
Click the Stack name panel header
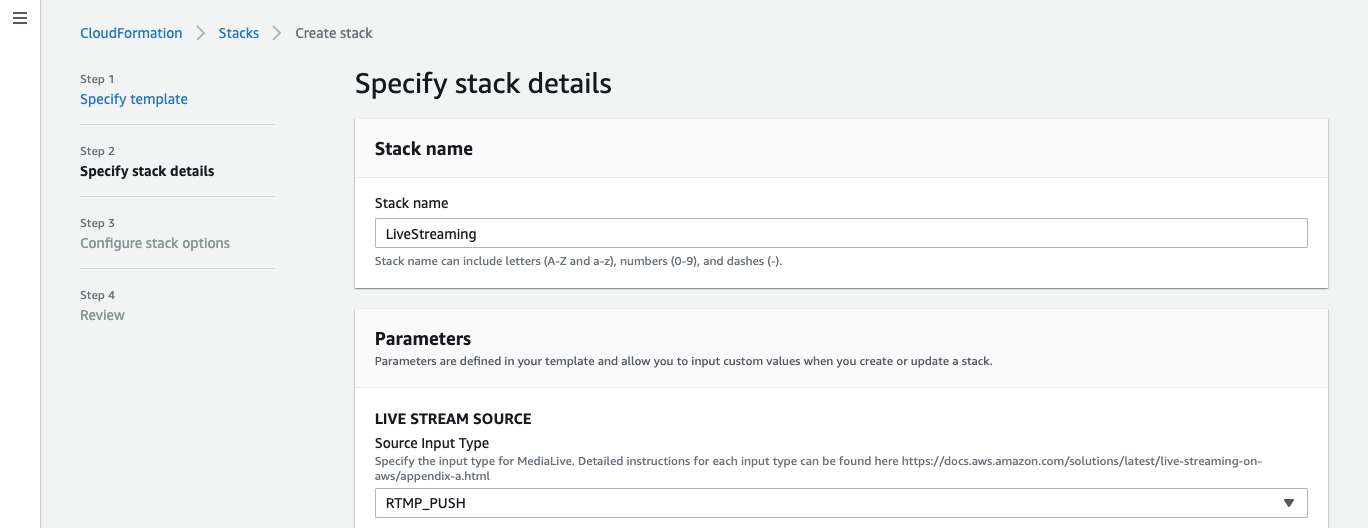(x=424, y=149)
